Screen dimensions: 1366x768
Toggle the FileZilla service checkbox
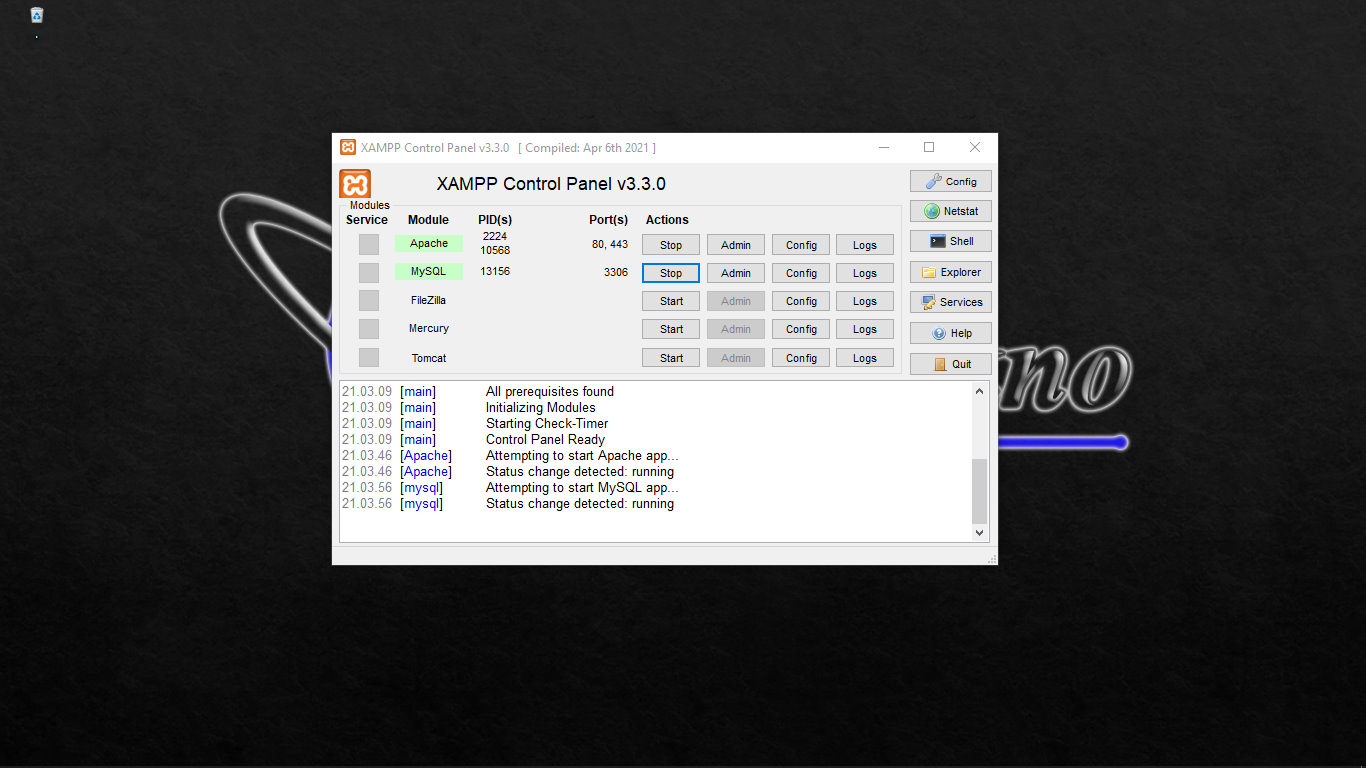369,300
